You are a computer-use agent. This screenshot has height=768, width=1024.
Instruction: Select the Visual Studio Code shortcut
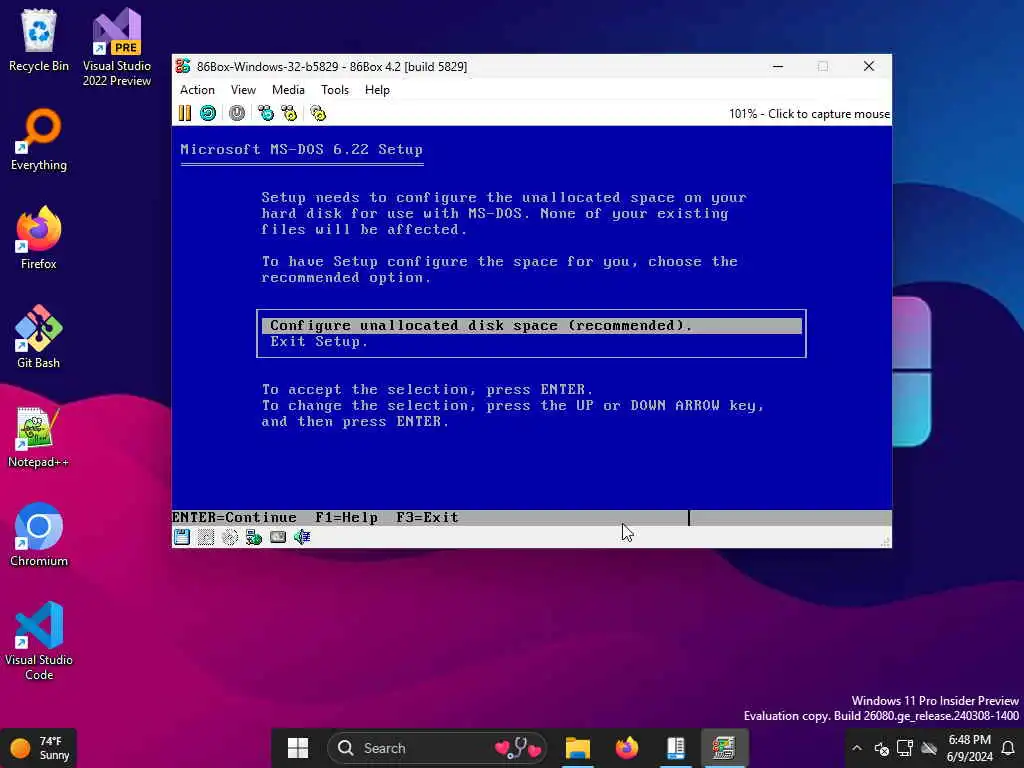(x=39, y=641)
